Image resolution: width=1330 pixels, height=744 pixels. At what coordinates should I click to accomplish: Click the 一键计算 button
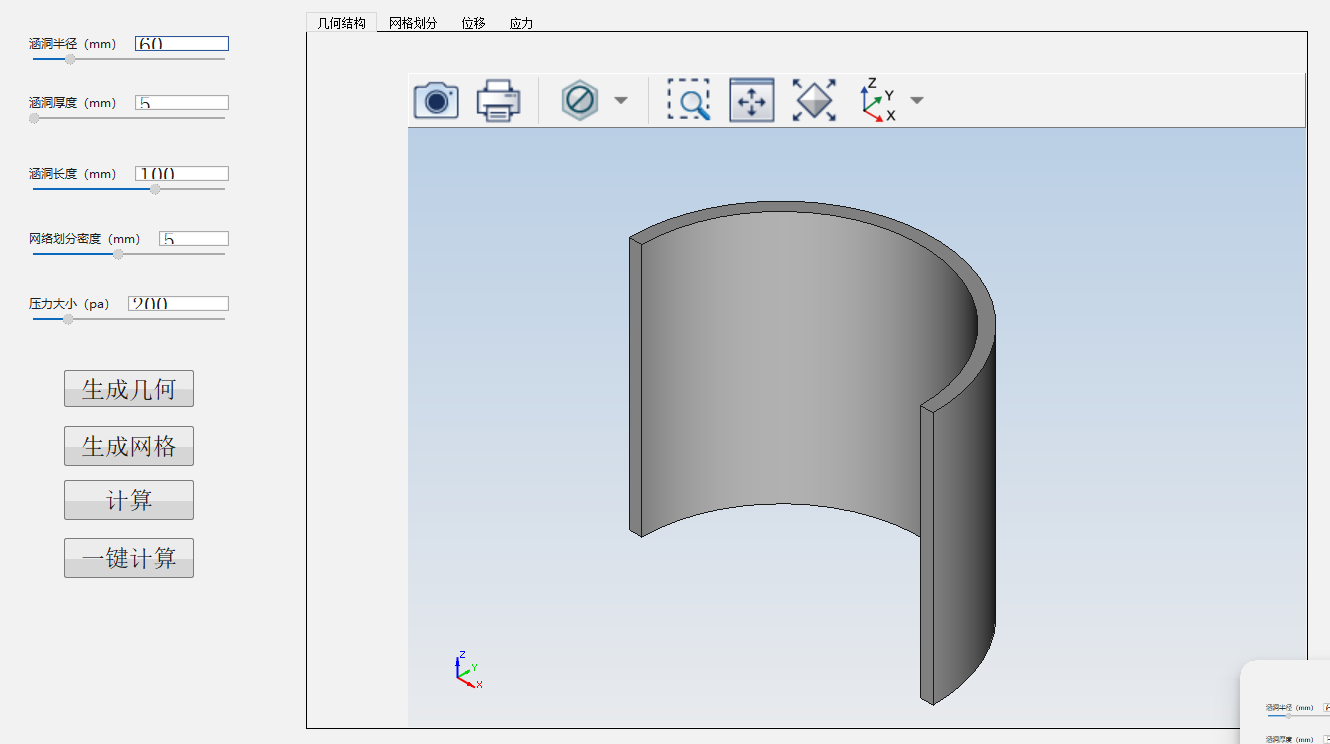(129, 558)
